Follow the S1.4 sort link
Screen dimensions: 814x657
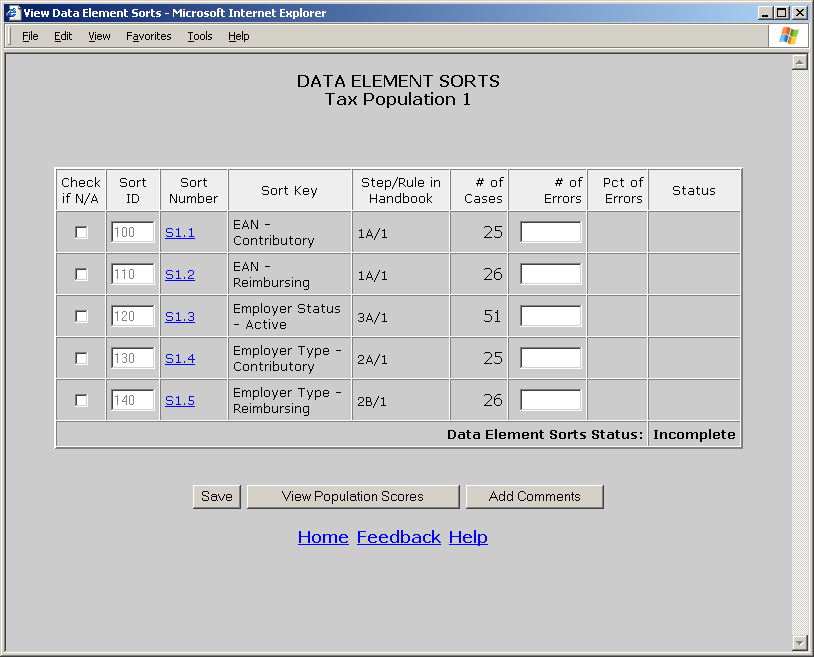tap(180, 358)
